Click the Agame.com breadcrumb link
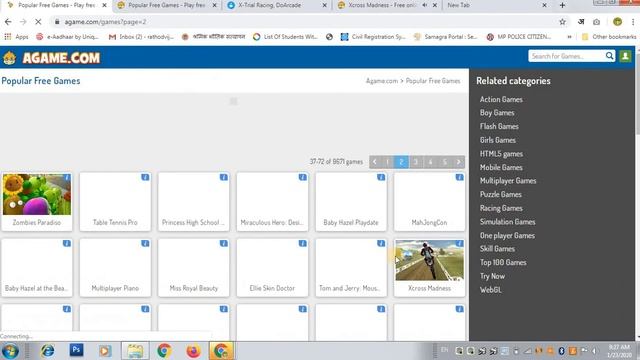 pyautogui.click(x=382, y=81)
